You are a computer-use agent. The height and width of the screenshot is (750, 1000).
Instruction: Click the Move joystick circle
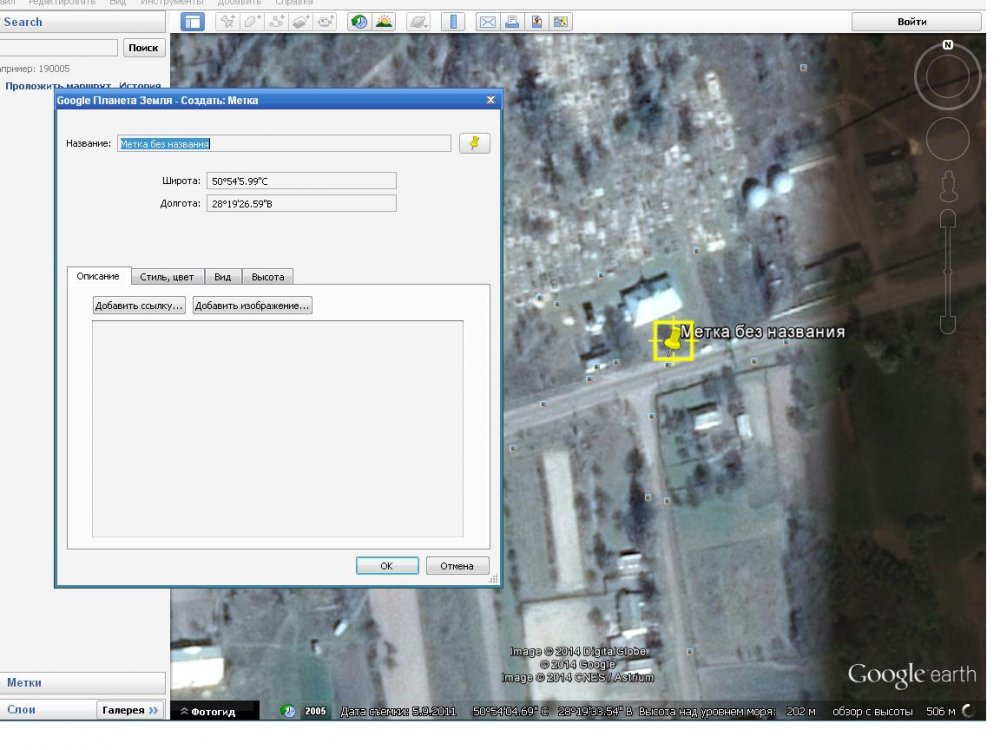coord(947,139)
